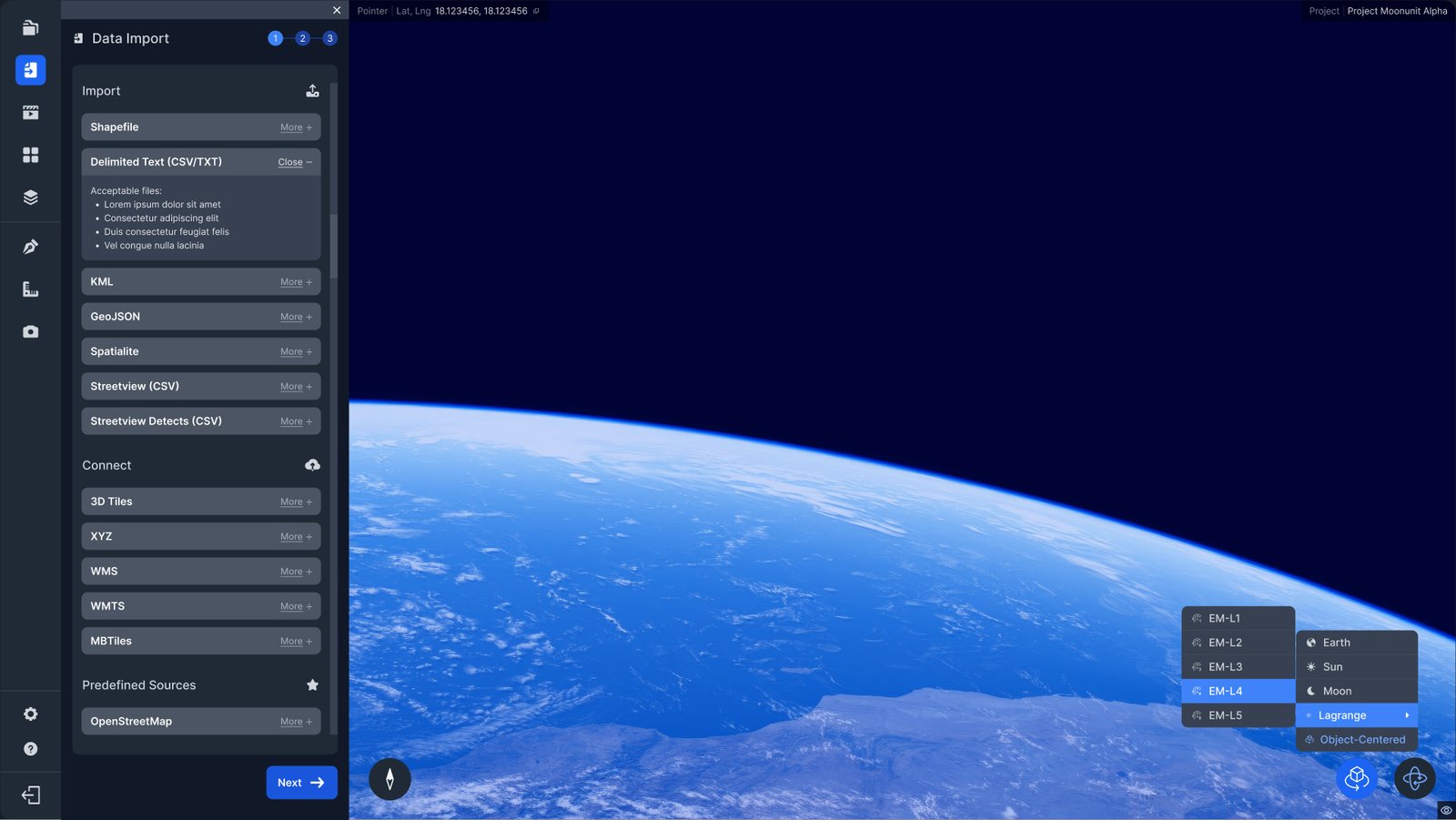Choose Moon in reference frame menu
This screenshot has height=820, width=1456.
point(1357,691)
